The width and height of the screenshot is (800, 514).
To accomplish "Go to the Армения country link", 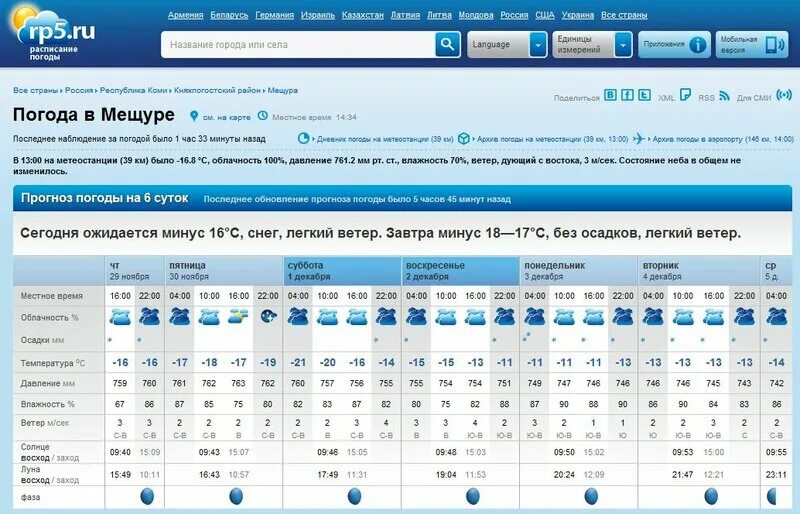I will (x=185, y=15).
